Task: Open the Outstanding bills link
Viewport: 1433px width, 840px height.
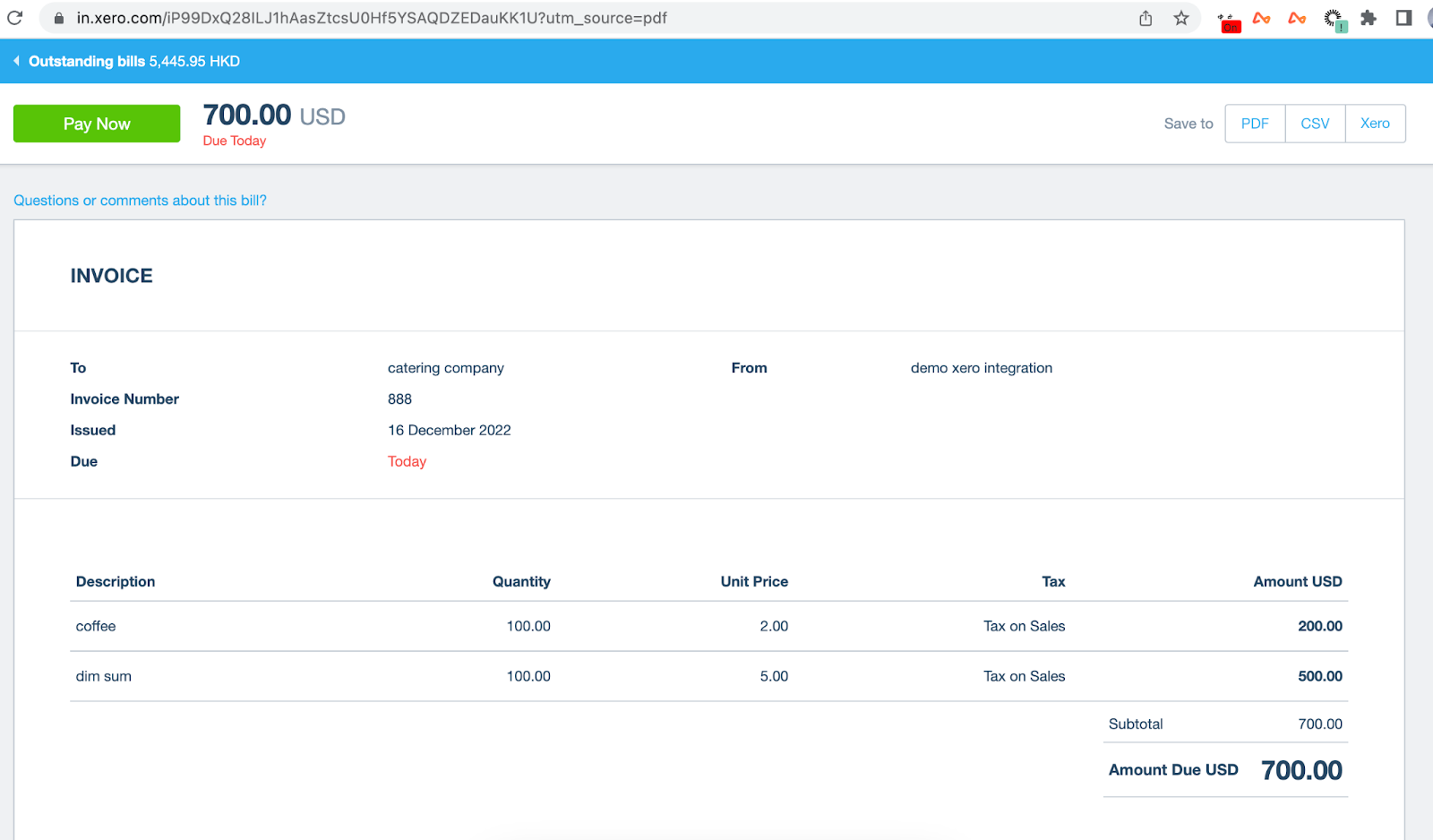Action: click(x=87, y=61)
